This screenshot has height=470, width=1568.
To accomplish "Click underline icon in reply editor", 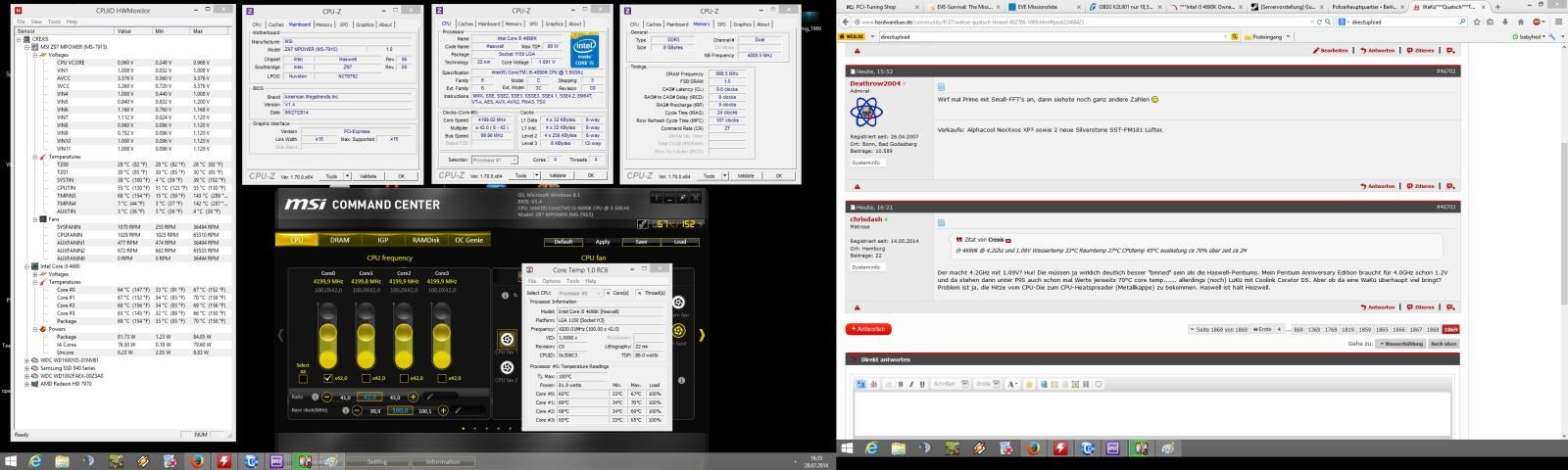I will (921, 384).
